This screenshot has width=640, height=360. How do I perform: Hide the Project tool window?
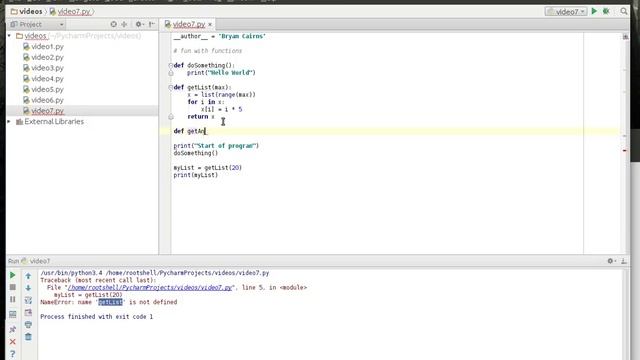pyautogui.click(x=152, y=24)
